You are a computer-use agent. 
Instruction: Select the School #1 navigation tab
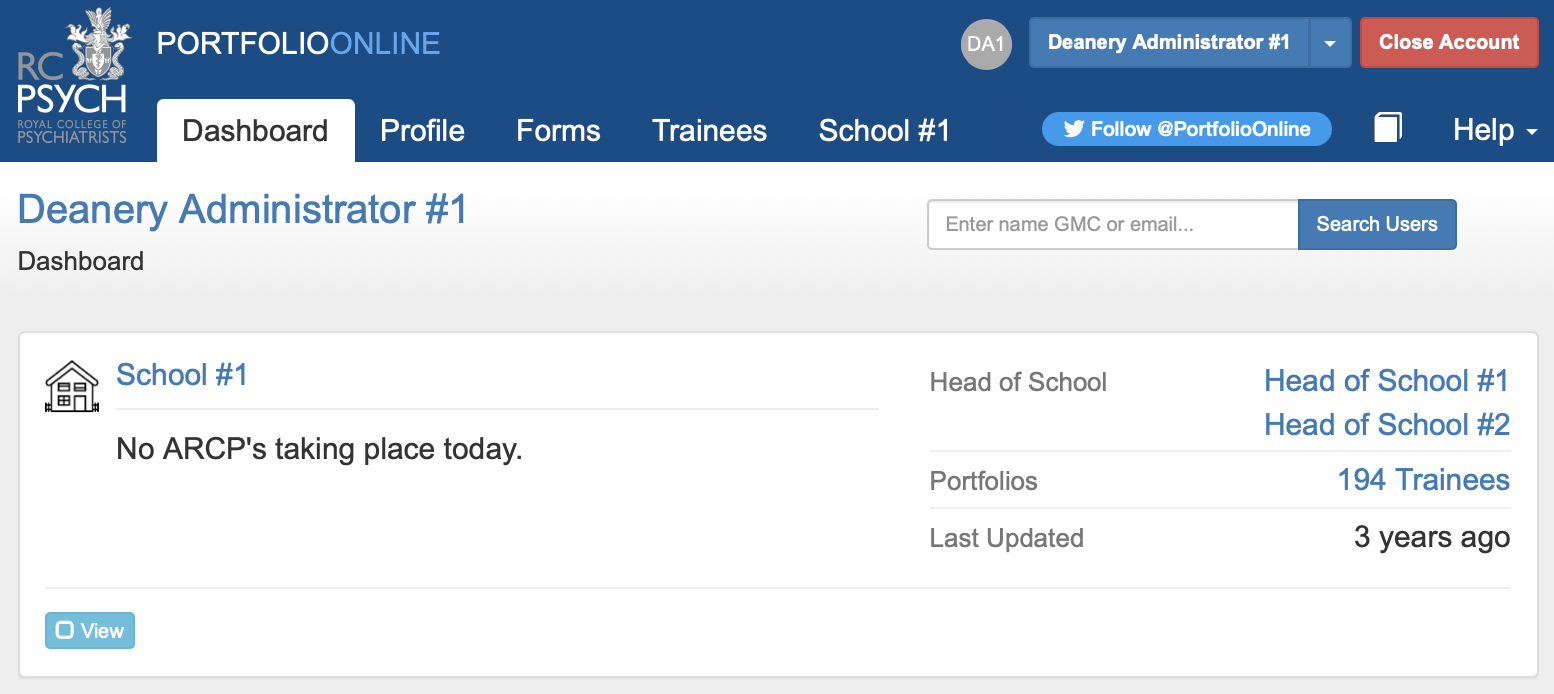coord(884,131)
